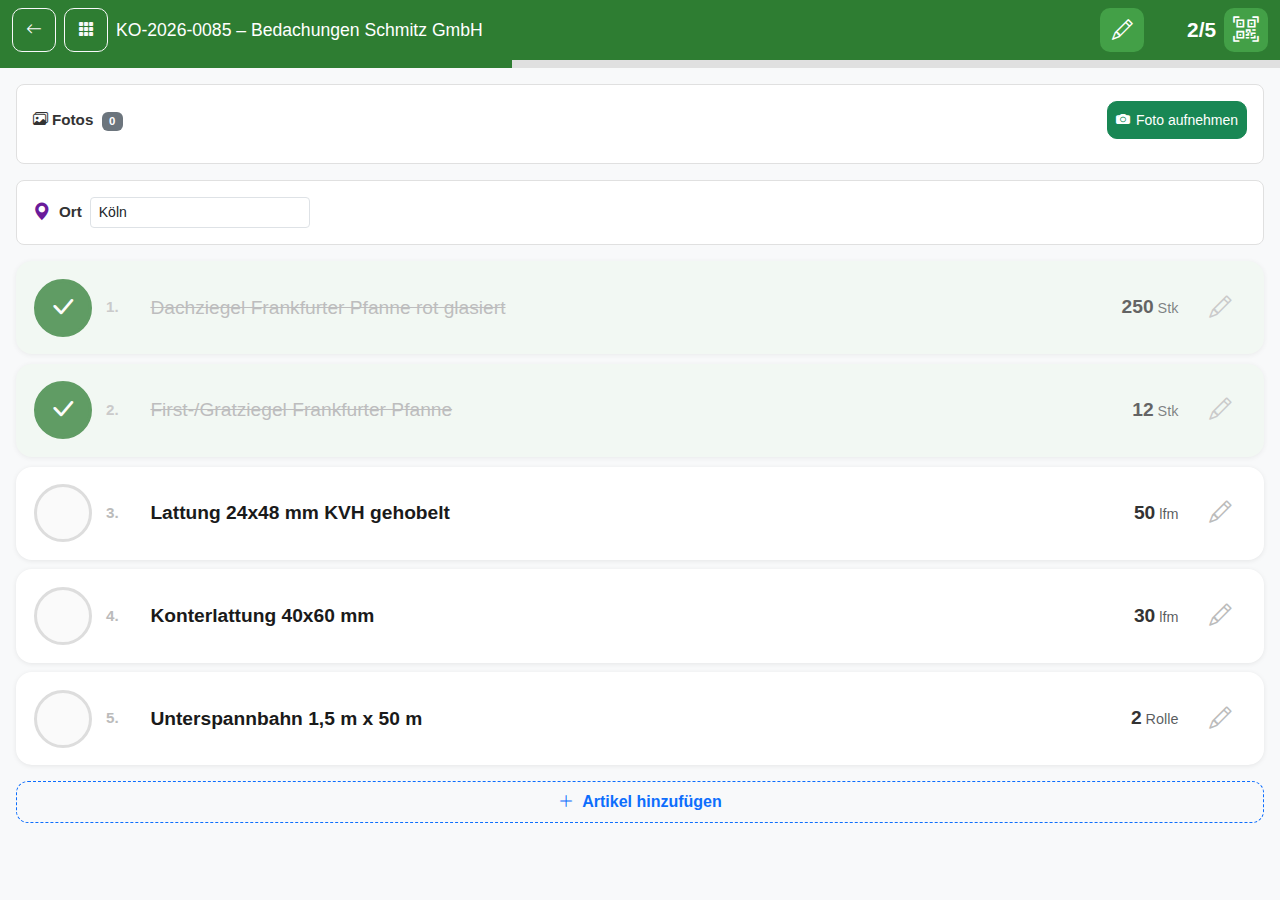Uncheck the Dachziegel Frankfurter Pfanne item

[63, 308]
